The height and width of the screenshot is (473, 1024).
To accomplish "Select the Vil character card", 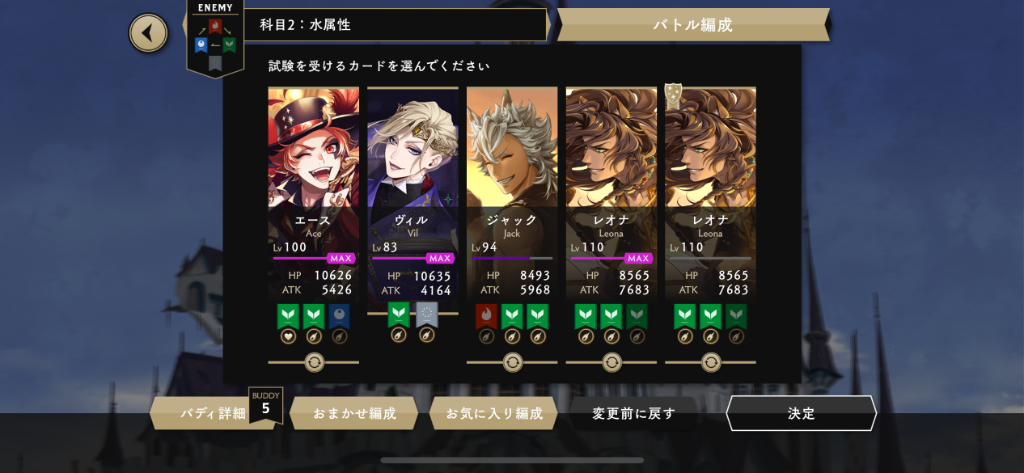I will pos(413,193).
